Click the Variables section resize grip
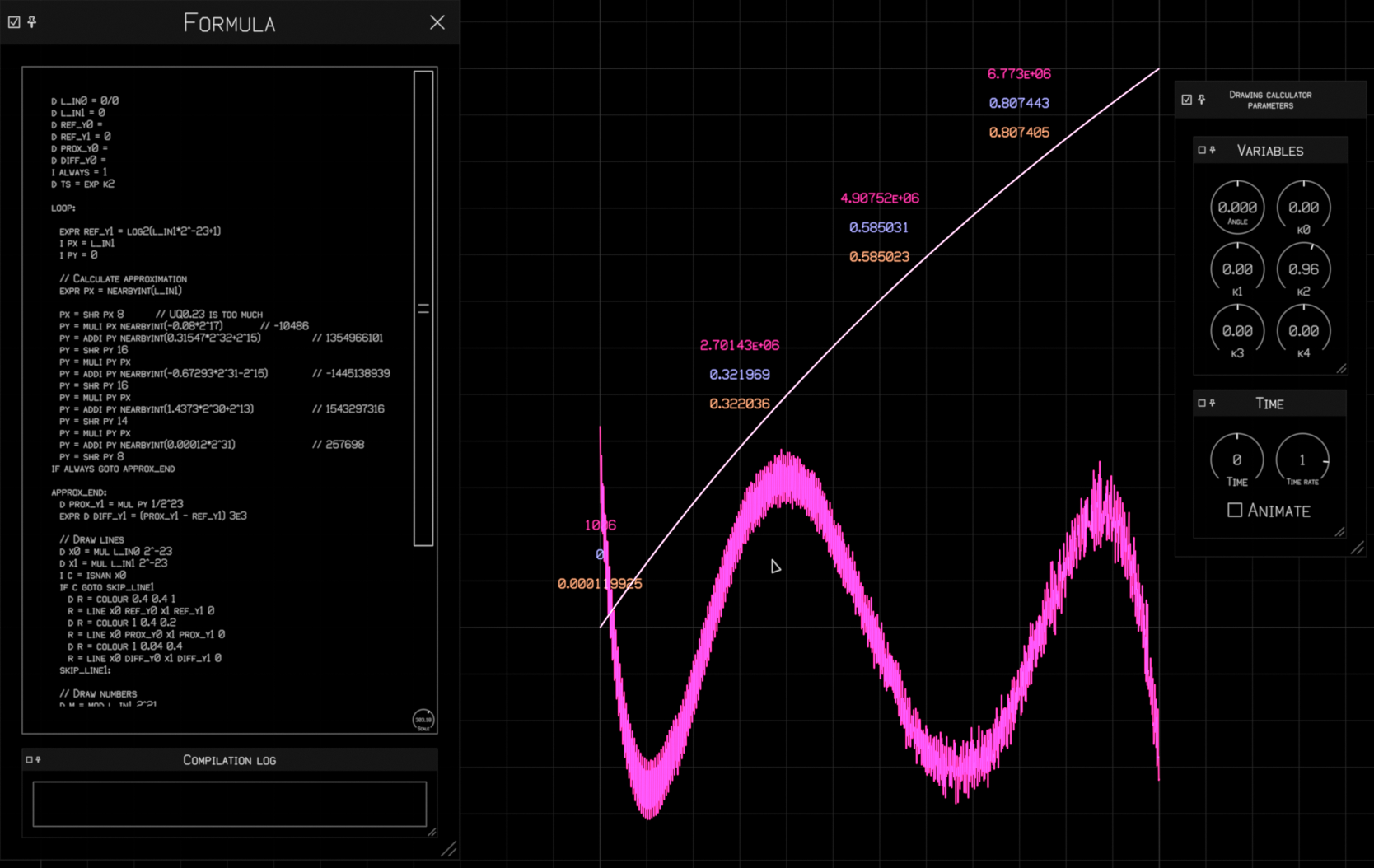This screenshot has width=1374, height=868. pyautogui.click(x=1341, y=368)
